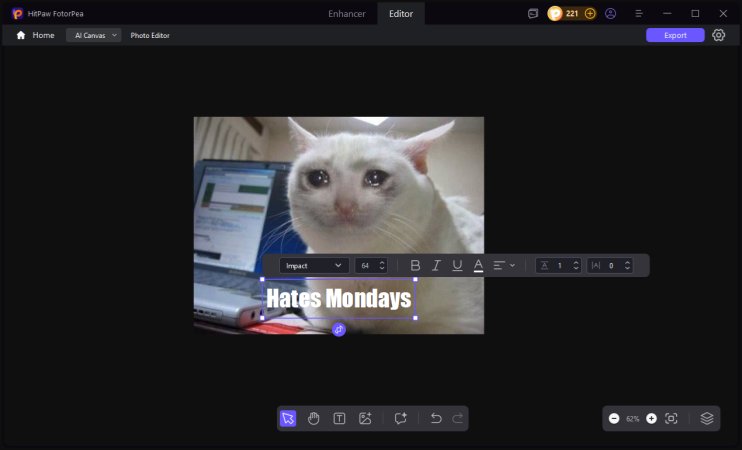This screenshot has width=742, height=450.
Task: Choose the text tool in bottom toolbar
Action: tap(339, 418)
